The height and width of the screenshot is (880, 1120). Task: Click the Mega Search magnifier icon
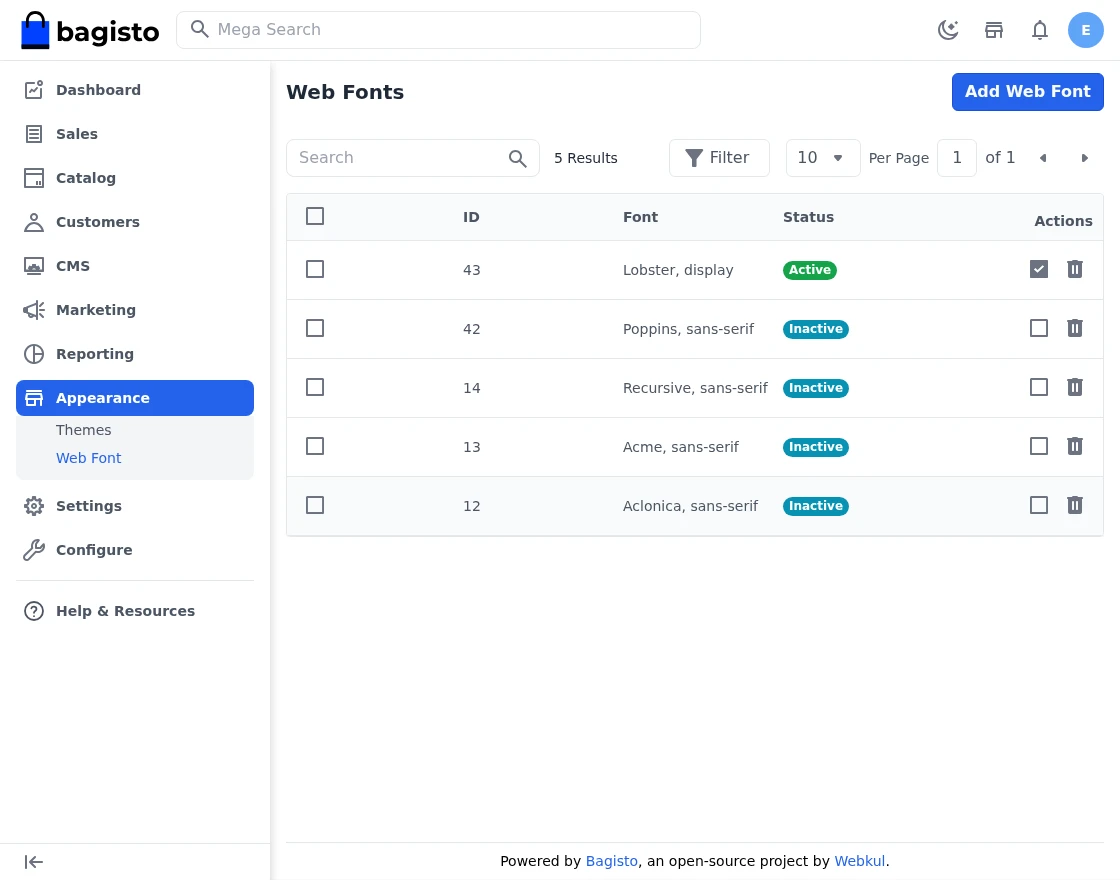click(x=199, y=29)
